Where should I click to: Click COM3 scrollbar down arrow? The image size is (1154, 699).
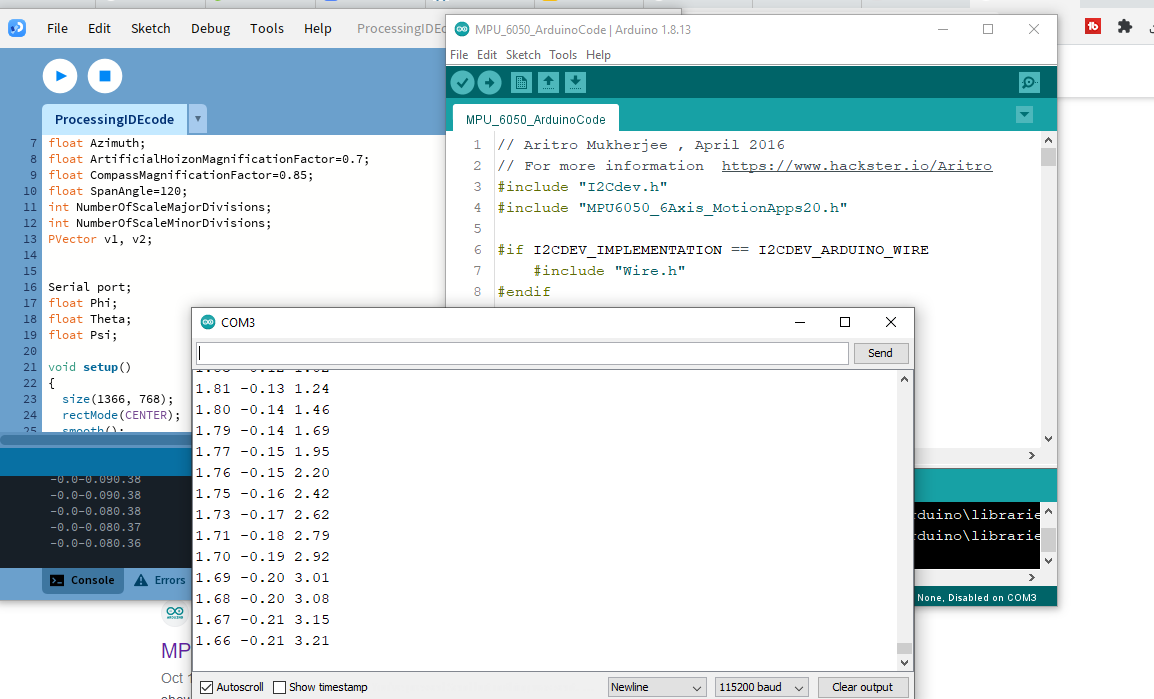(x=905, y=662)
